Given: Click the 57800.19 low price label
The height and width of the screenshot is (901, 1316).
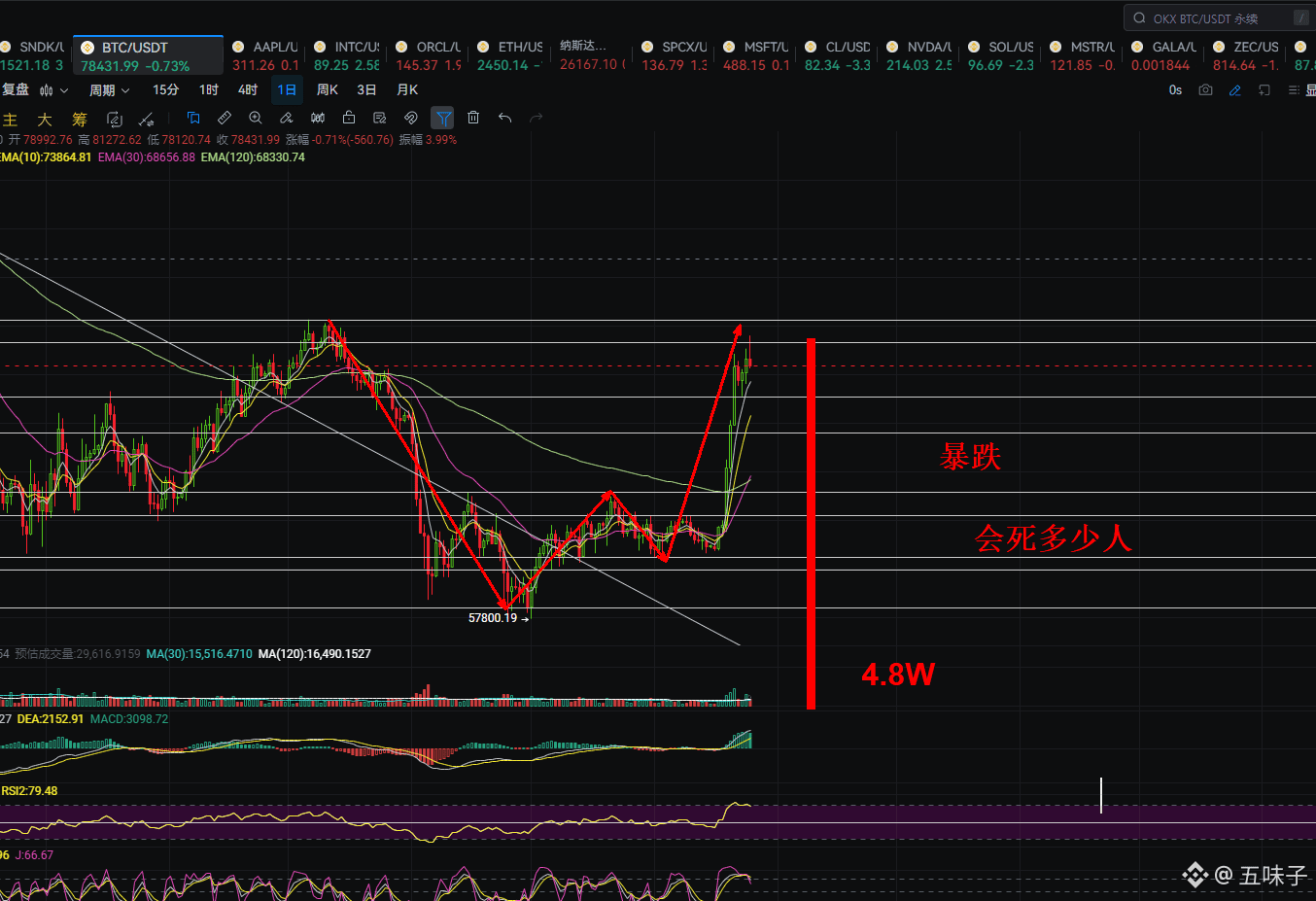Looking at the screenshot, I should (x=493, y=618).
